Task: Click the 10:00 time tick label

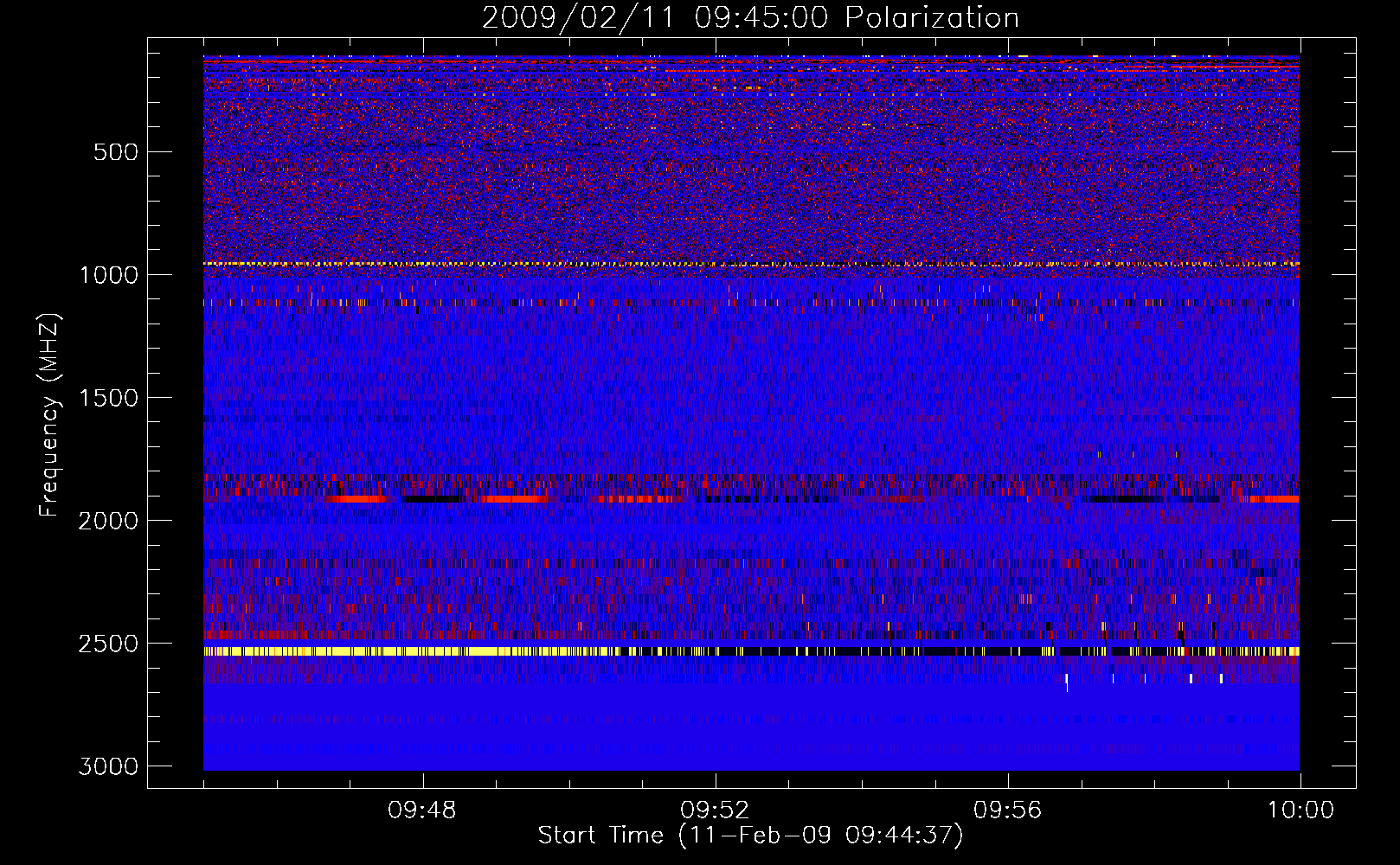Action: click(x=1300, y=811)
